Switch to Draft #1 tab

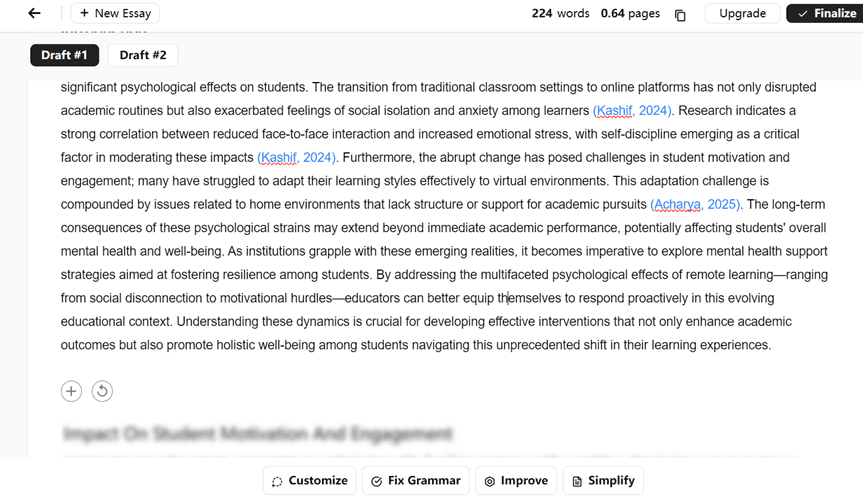point(64,55)
